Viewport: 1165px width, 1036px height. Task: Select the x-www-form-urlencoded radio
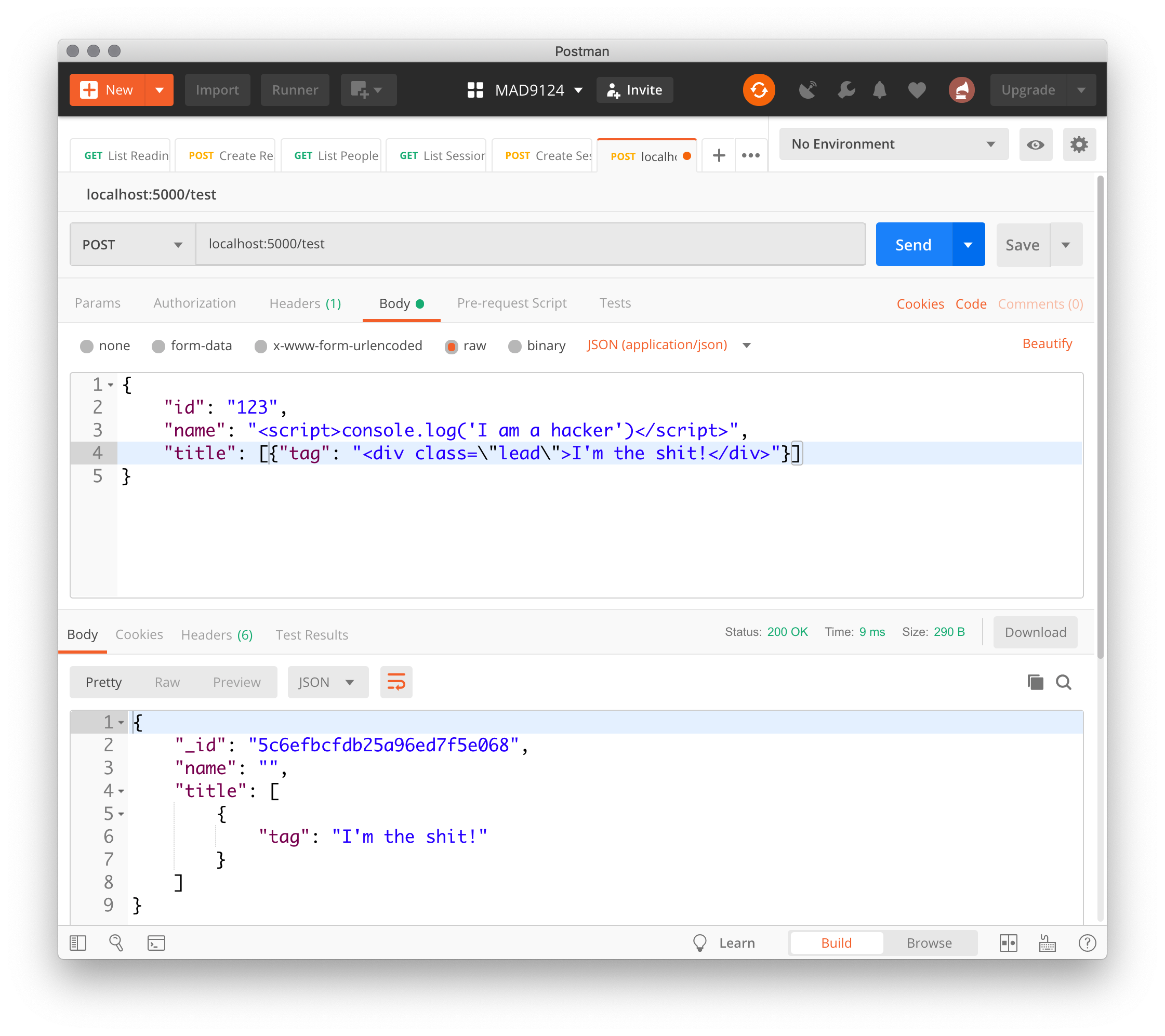(x=261, y=347)
